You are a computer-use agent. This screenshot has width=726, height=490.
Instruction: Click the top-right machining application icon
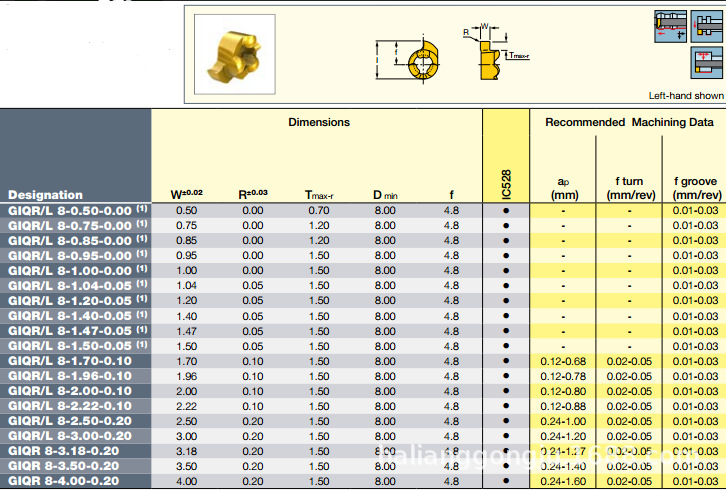tap(705, 25)
